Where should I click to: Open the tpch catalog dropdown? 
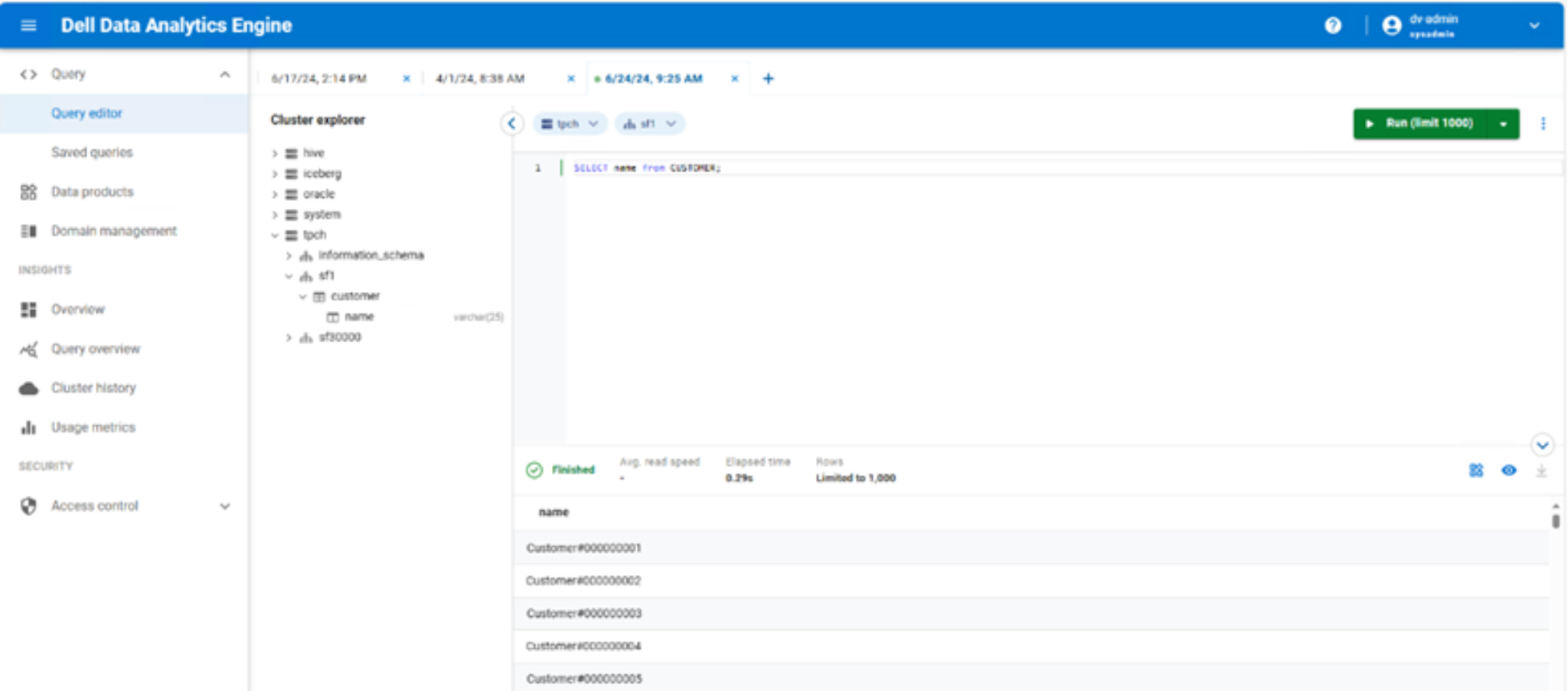[570, 124]
